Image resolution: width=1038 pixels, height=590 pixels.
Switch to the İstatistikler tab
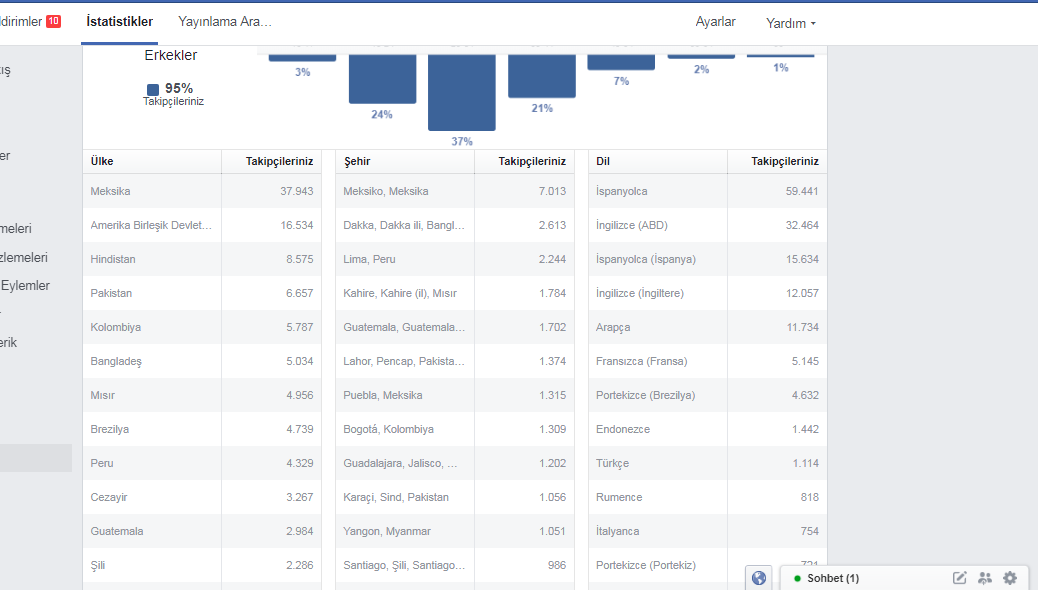[x=119, y=22]
